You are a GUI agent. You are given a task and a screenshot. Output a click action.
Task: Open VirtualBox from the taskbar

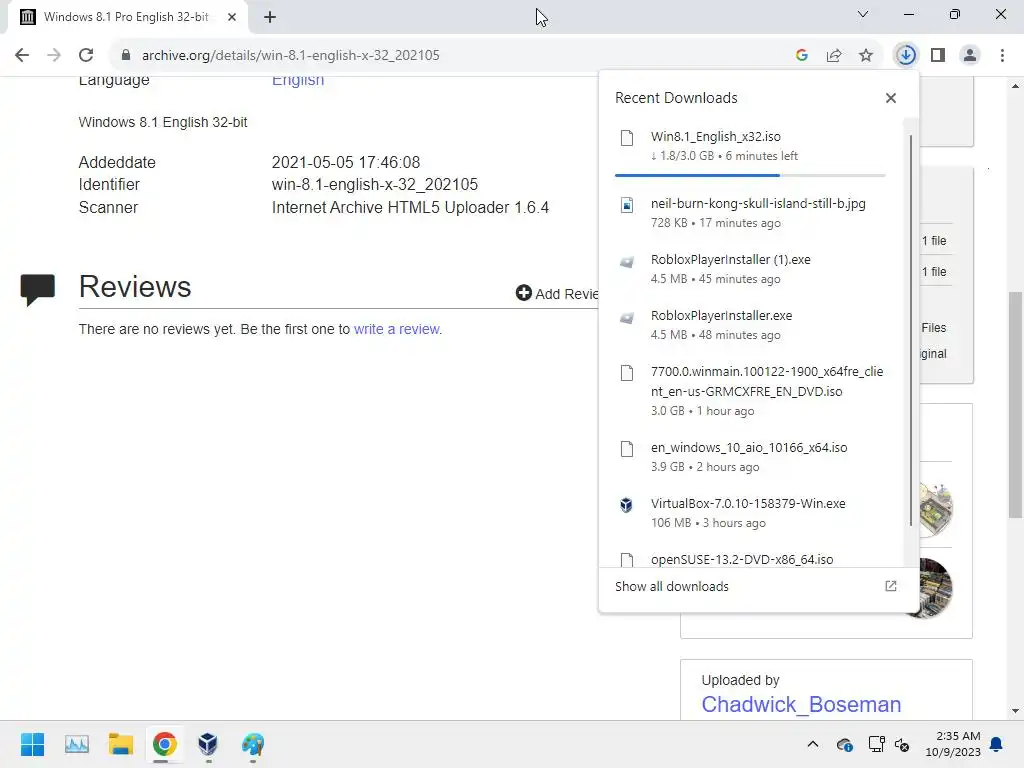[208, 744]
